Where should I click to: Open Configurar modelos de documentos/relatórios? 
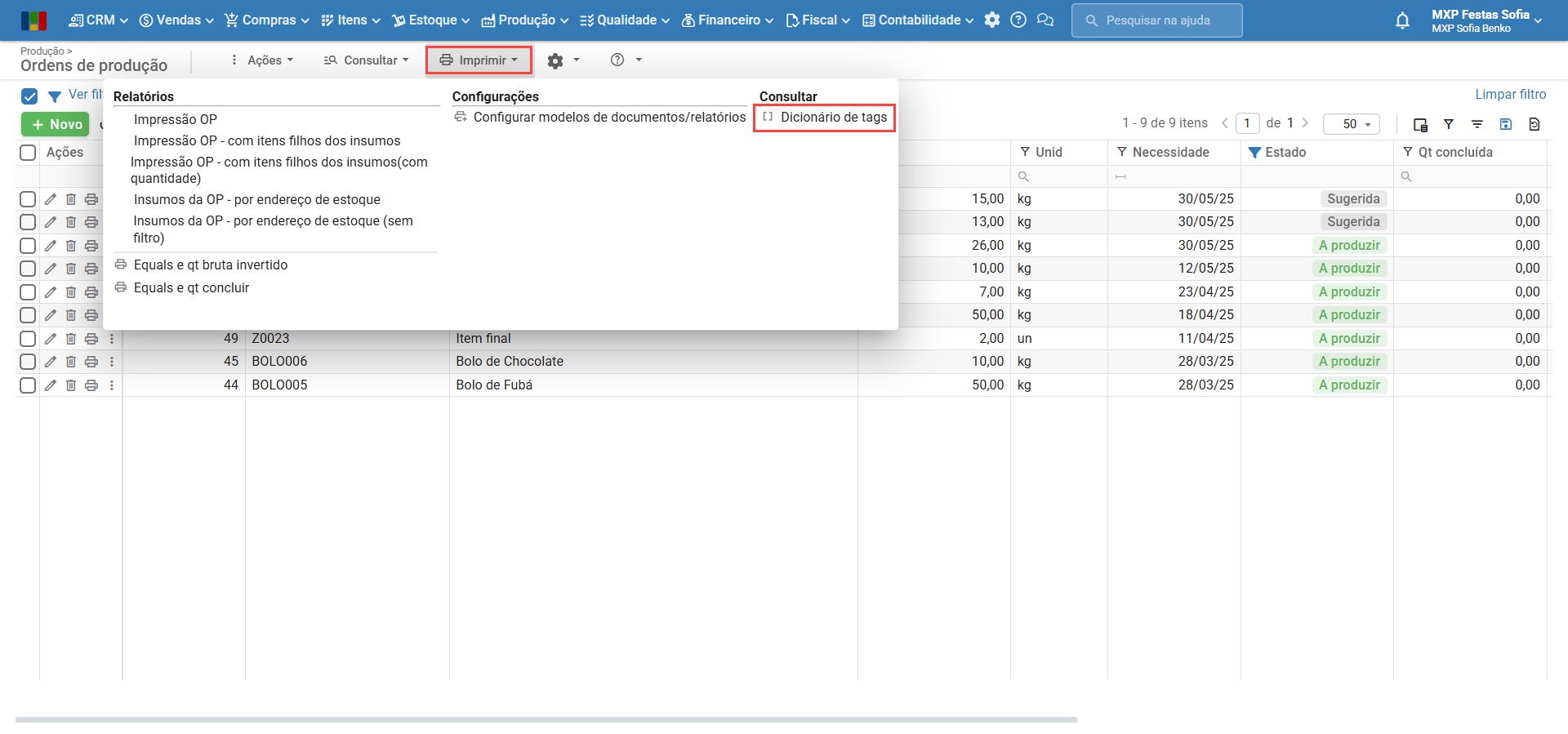(x=600, y=117)
